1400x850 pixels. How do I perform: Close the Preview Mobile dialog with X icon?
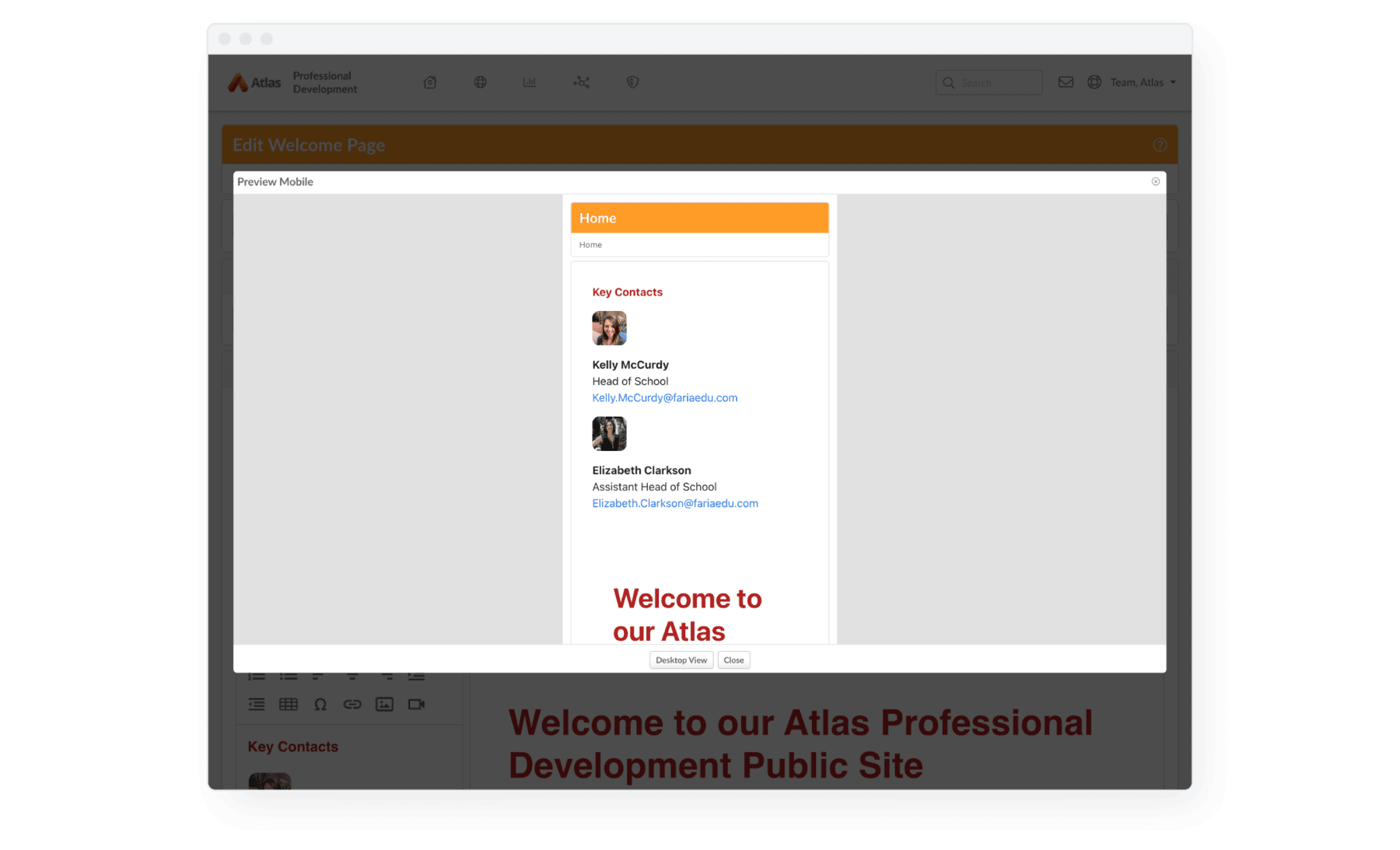(1156, 181)
